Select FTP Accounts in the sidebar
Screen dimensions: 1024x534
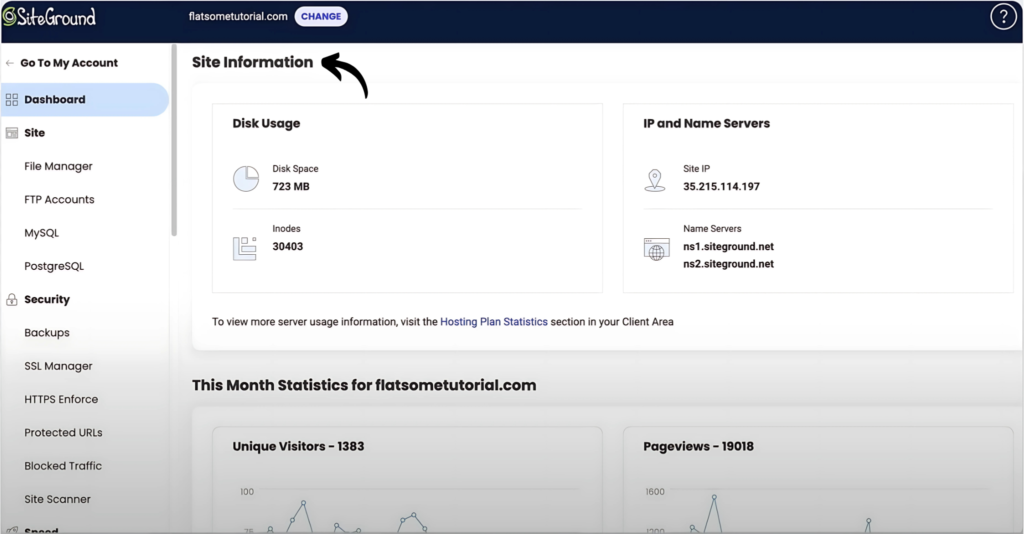pos(59,200)
